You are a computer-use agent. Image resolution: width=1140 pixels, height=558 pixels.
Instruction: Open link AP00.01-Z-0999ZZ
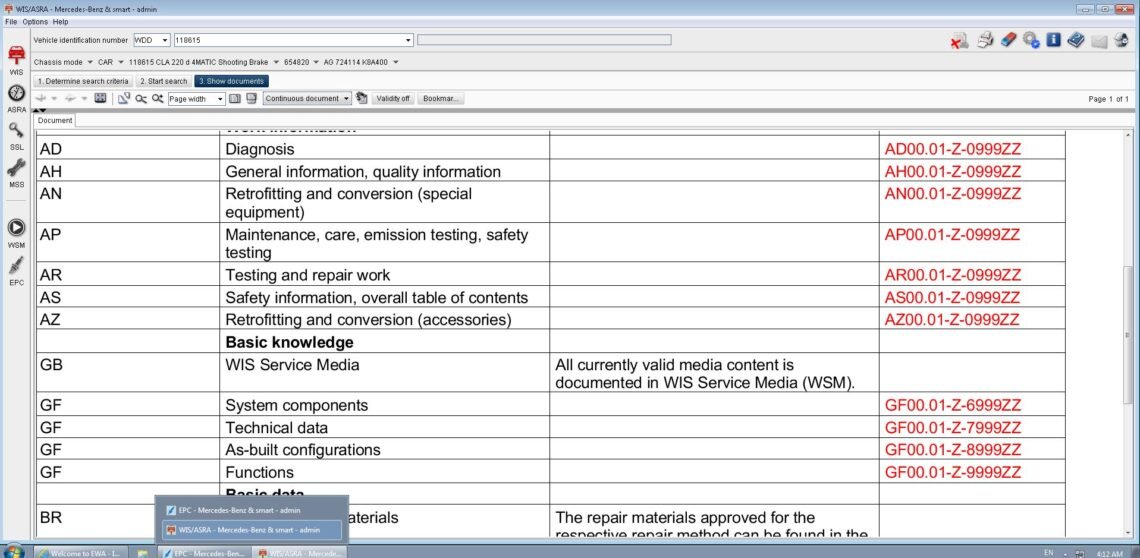(x=952, y=235)
